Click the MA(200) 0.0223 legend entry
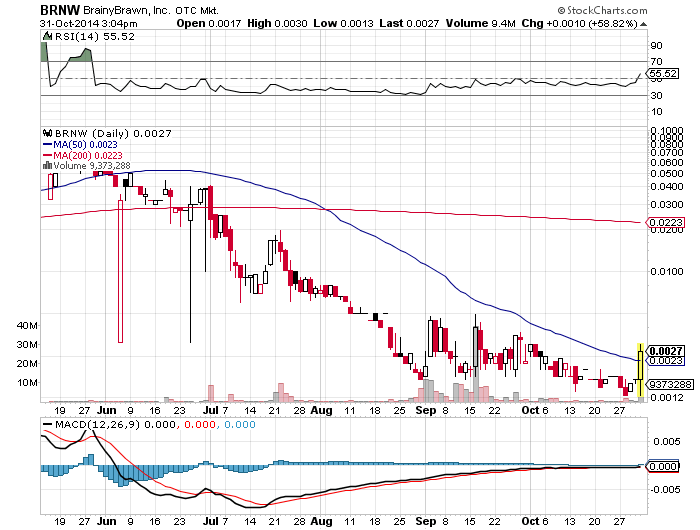700x530 pixels. (83, 155)
